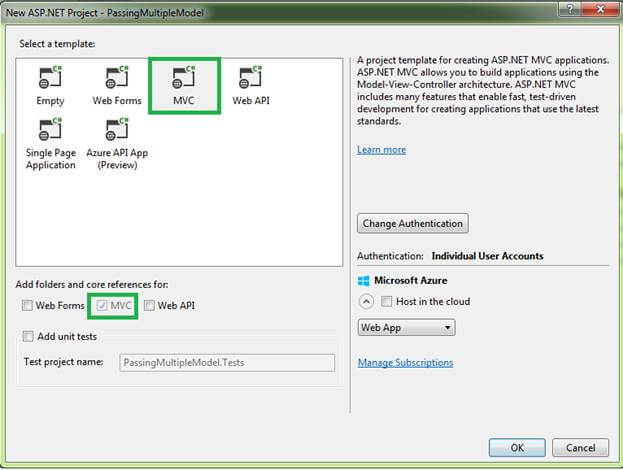Open the Web App dropdown
This screenshot has height=470, width=623.
point(406,328)
